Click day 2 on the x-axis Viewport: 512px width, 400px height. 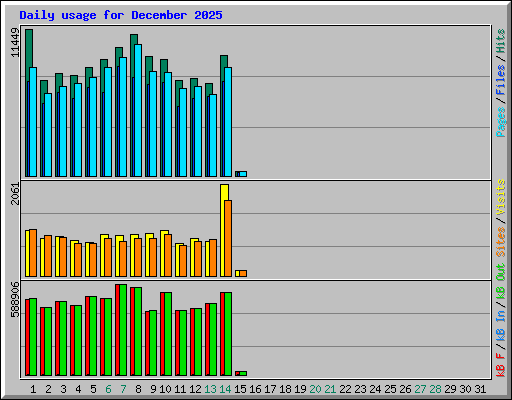pyautogui.click(x=48, y=389)
